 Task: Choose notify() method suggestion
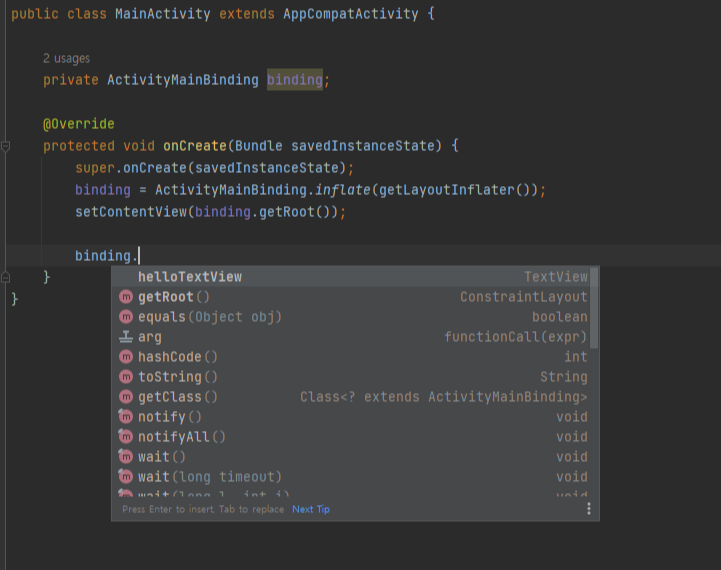[351, 417]
